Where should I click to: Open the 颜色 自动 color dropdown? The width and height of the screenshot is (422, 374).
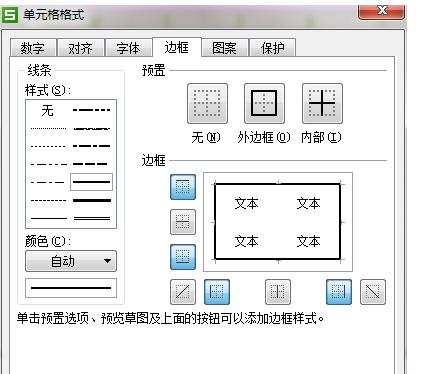pos(71,261)
